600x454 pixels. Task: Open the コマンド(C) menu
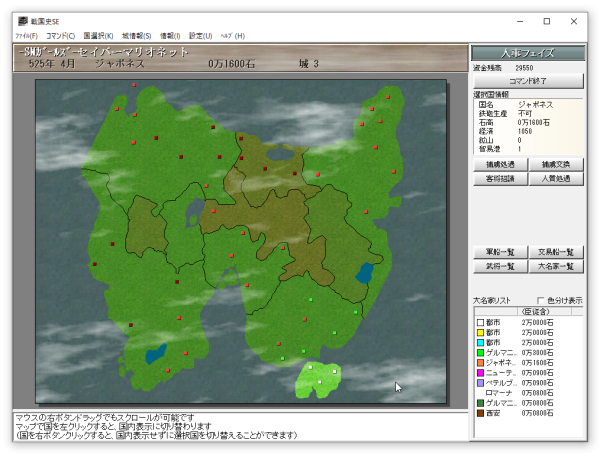click(61, 36)
